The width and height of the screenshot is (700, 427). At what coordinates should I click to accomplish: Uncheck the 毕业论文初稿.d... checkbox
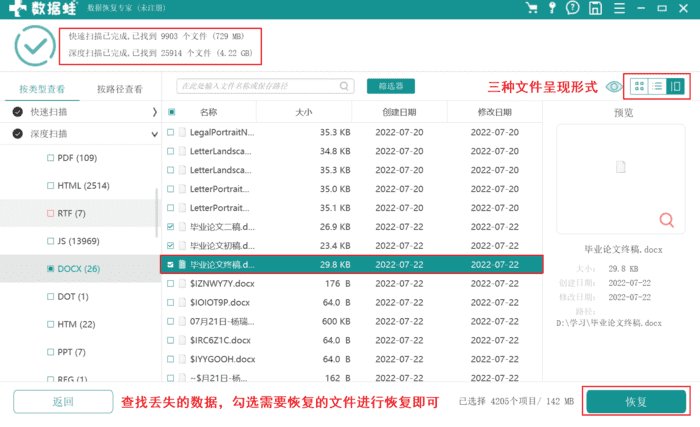171,245
